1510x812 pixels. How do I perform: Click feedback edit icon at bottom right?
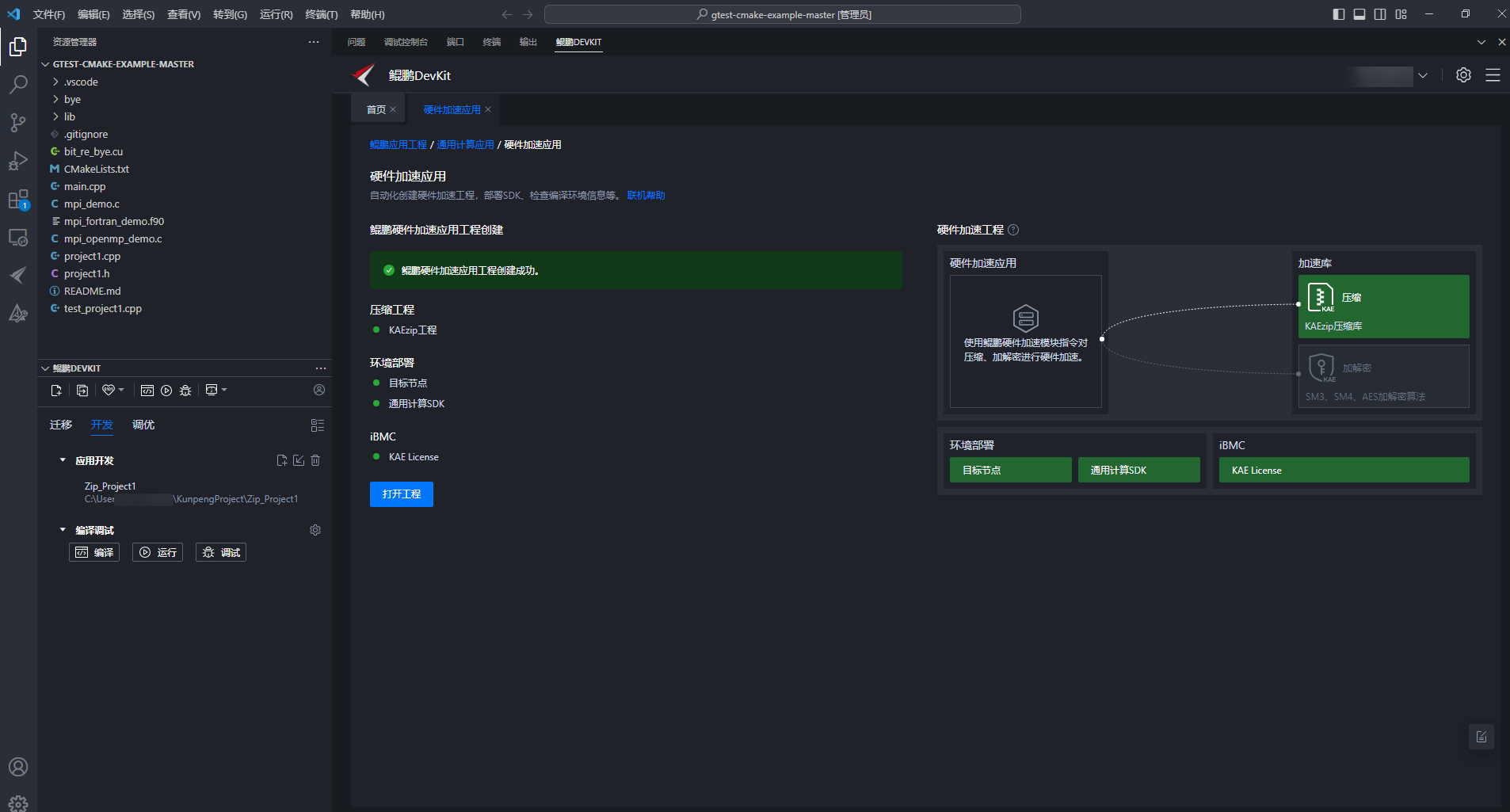1481,737
